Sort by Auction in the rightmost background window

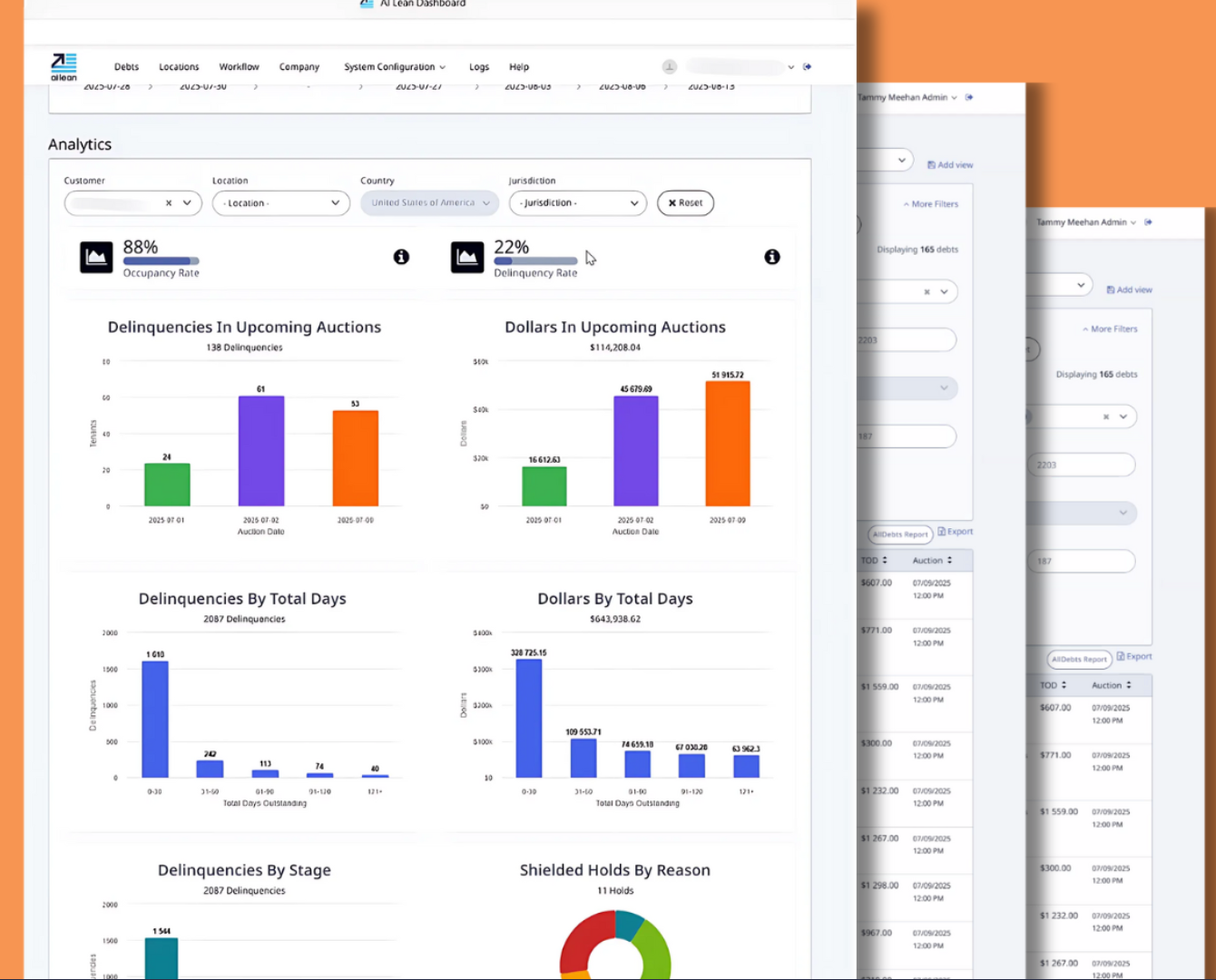pyautogui.click(x=1112, y=685)
